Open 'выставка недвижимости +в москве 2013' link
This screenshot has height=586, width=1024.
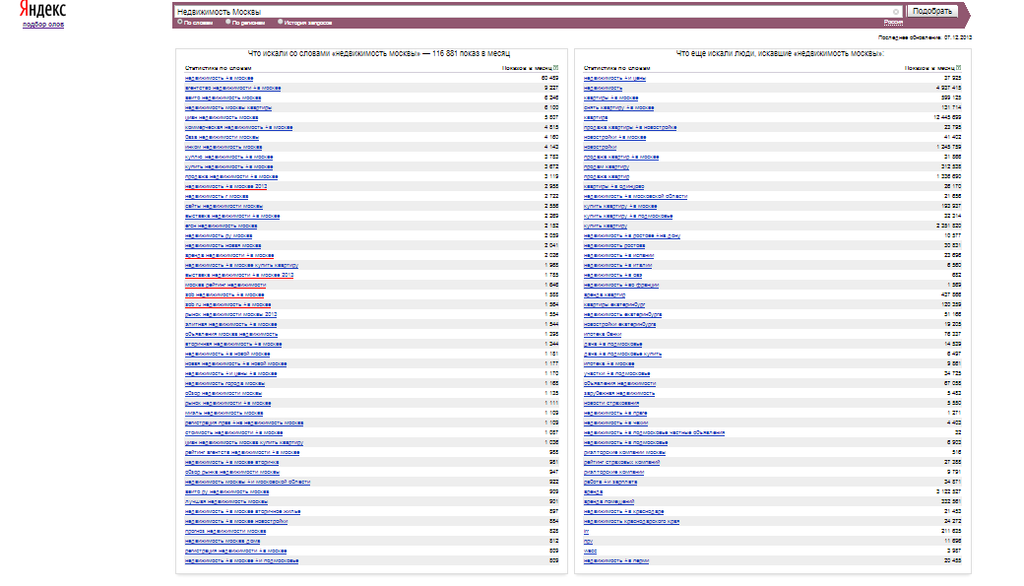[x=239, y=275]
